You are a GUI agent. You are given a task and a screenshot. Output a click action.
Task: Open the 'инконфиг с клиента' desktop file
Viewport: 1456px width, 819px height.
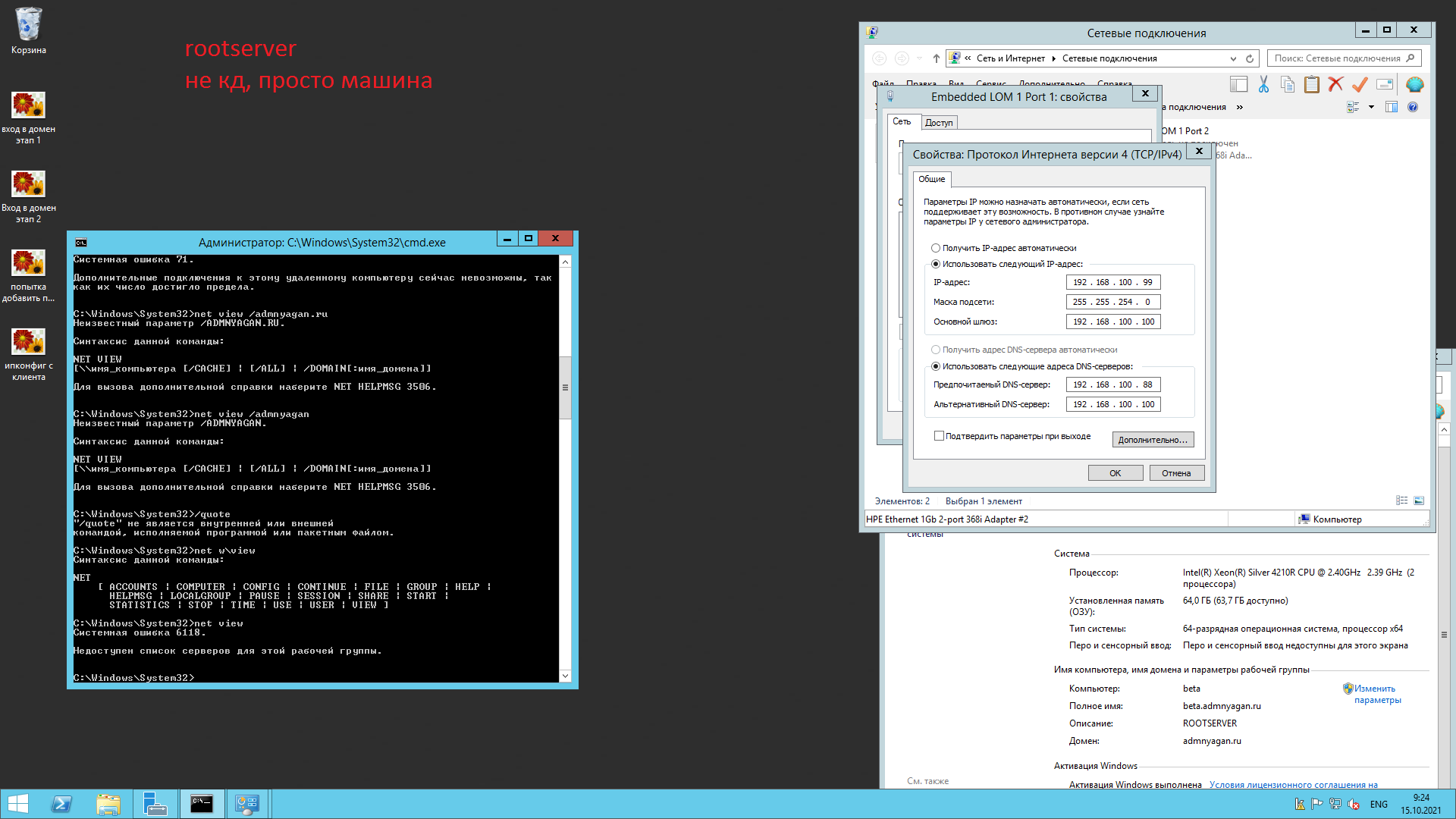(x=28, y=354)
